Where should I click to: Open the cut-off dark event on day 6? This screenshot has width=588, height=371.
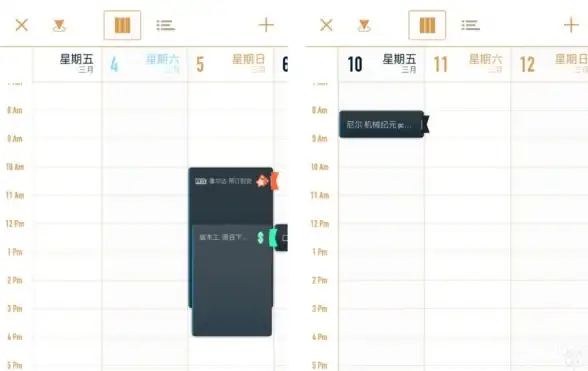click(x=282, y=237)
